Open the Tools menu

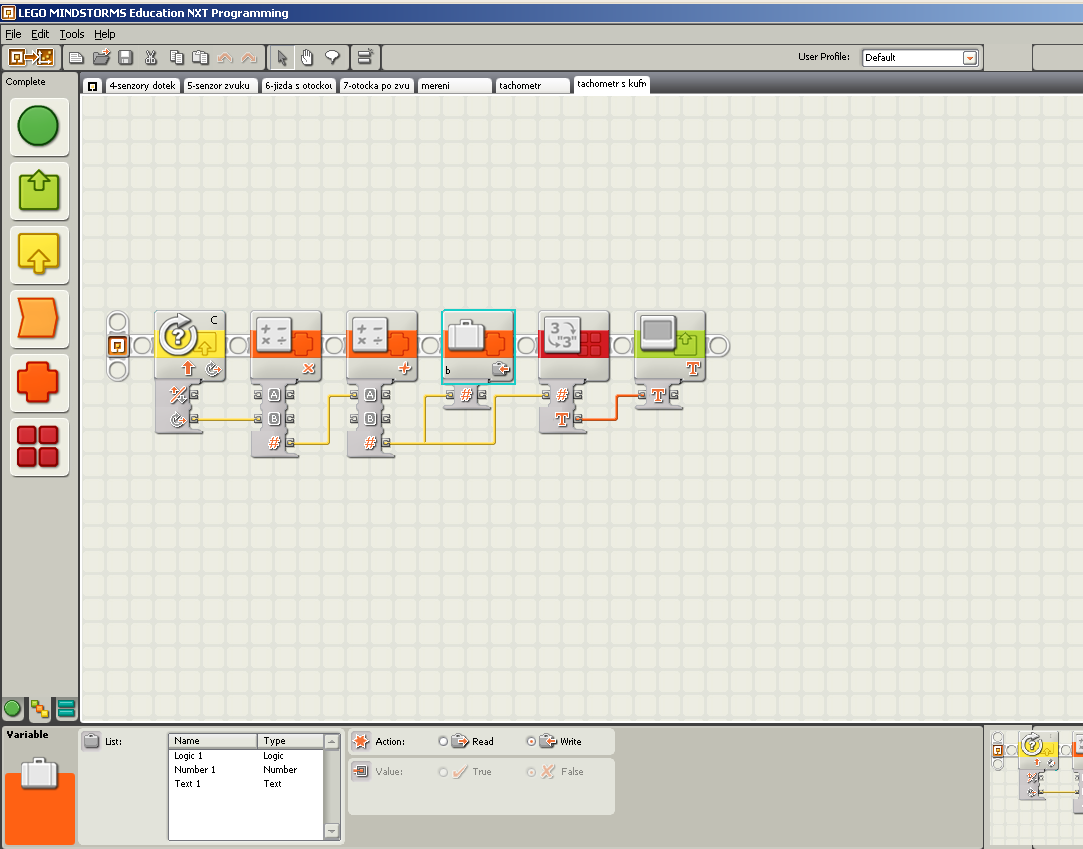(x=72, y=34)
